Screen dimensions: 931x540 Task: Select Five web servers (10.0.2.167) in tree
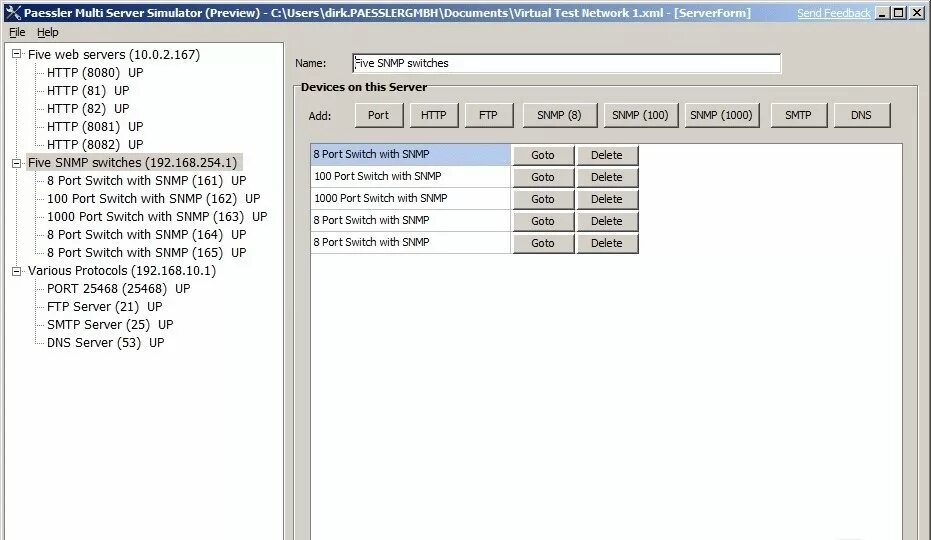click(114, 55)
